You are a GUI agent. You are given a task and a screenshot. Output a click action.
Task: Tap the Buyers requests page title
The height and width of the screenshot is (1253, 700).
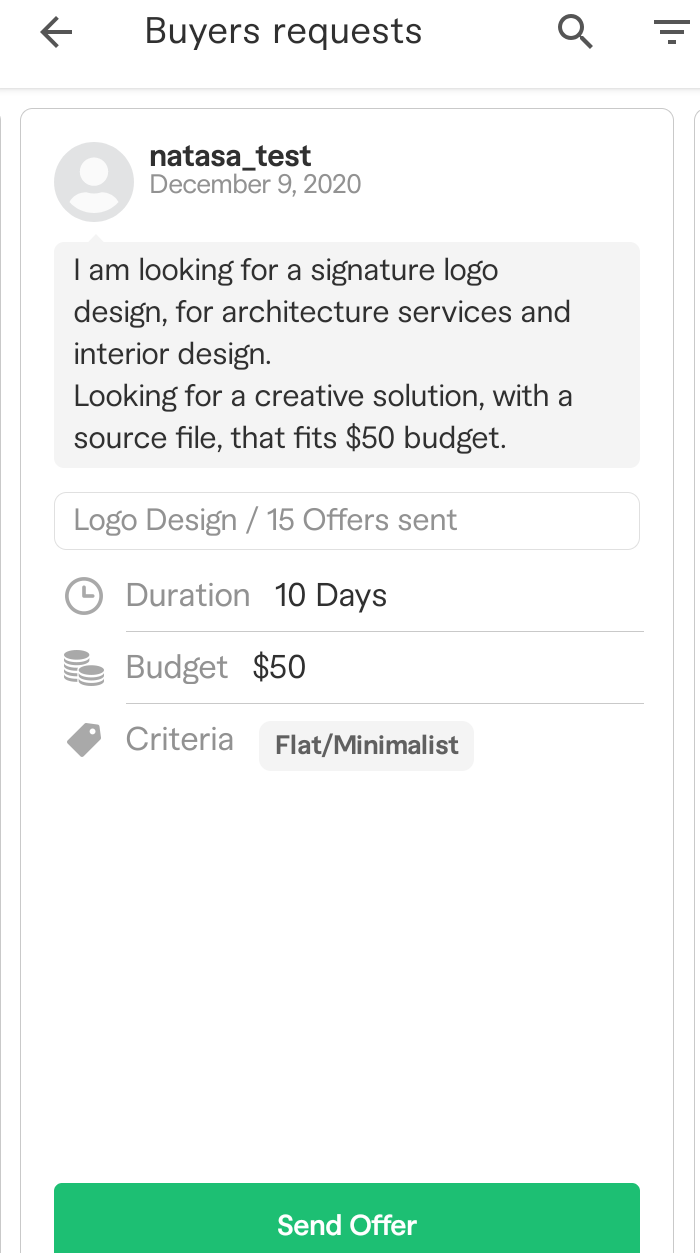pos(283,32)
